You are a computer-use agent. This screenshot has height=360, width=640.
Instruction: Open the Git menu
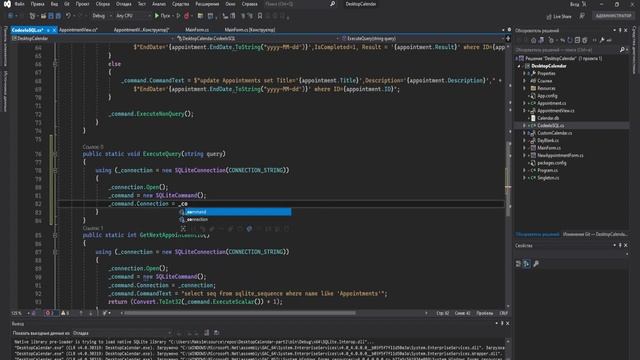point(67,4)
